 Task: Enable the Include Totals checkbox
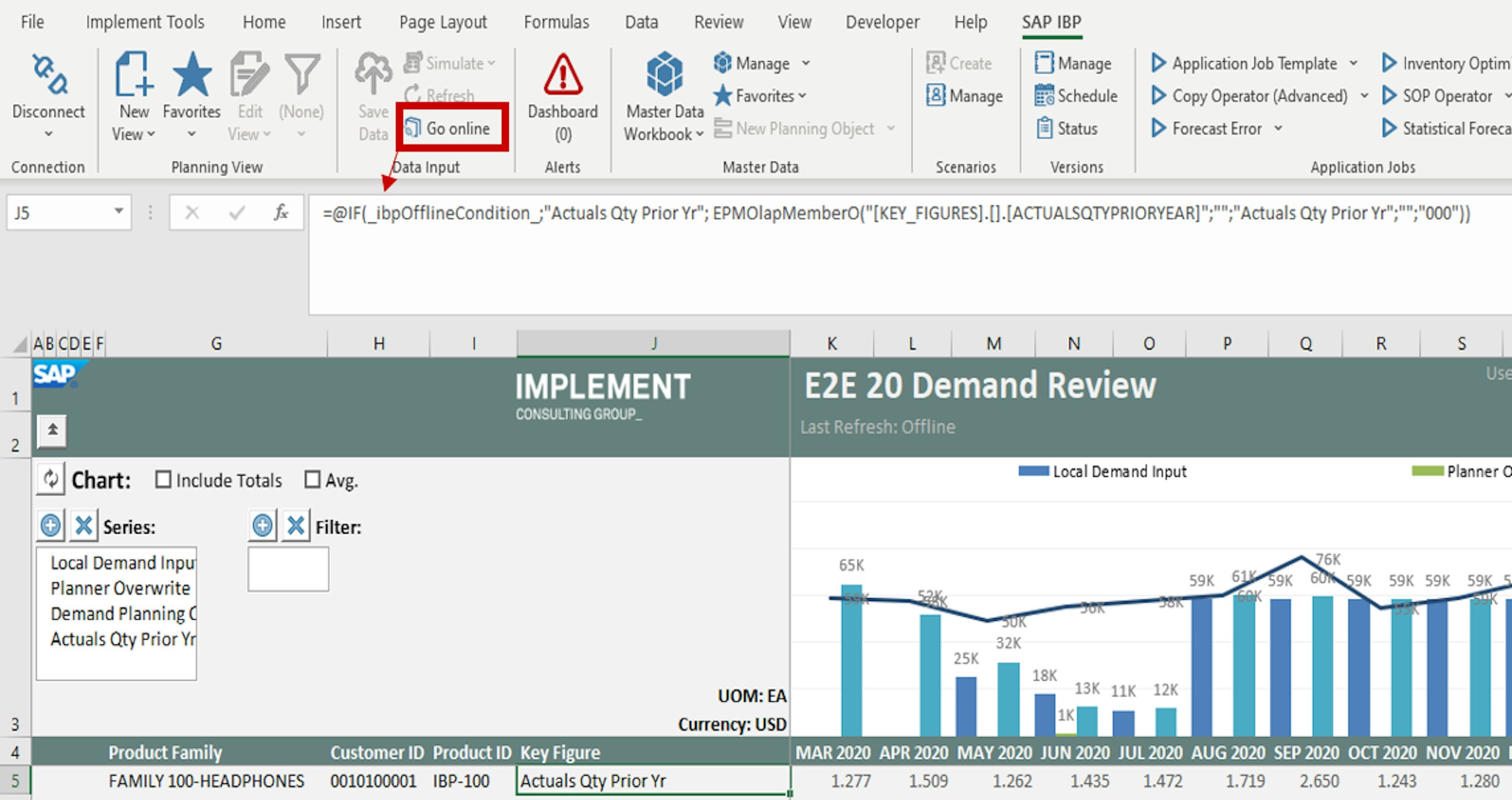point(163,480)
